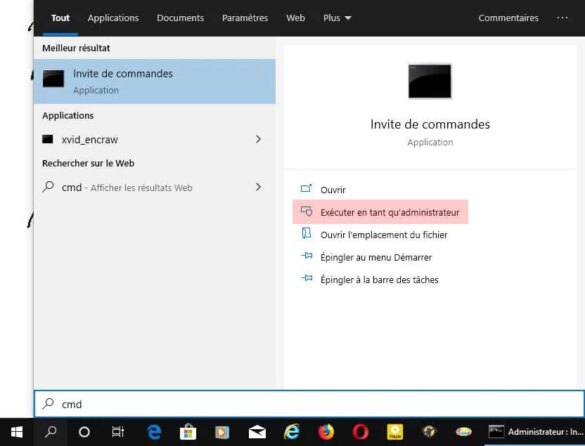Open the dark round taskbar app icon
The width and height of the screenshot is (585, 446).
click(429, 432)
